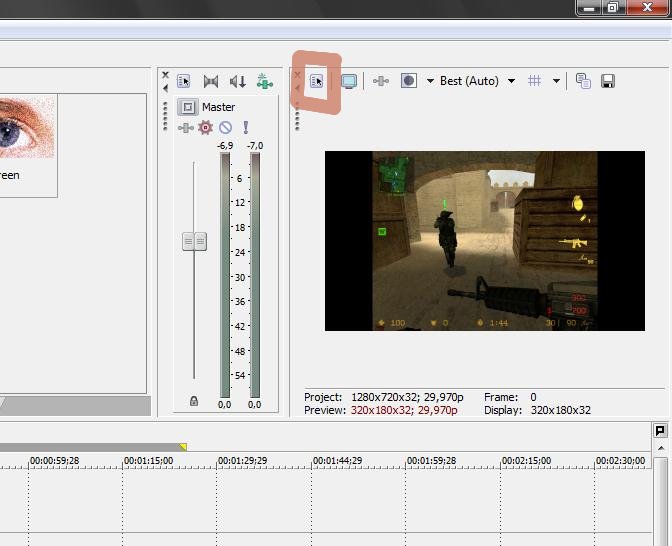Open Insert Bus green plugin icon

(x=264, y=81)
